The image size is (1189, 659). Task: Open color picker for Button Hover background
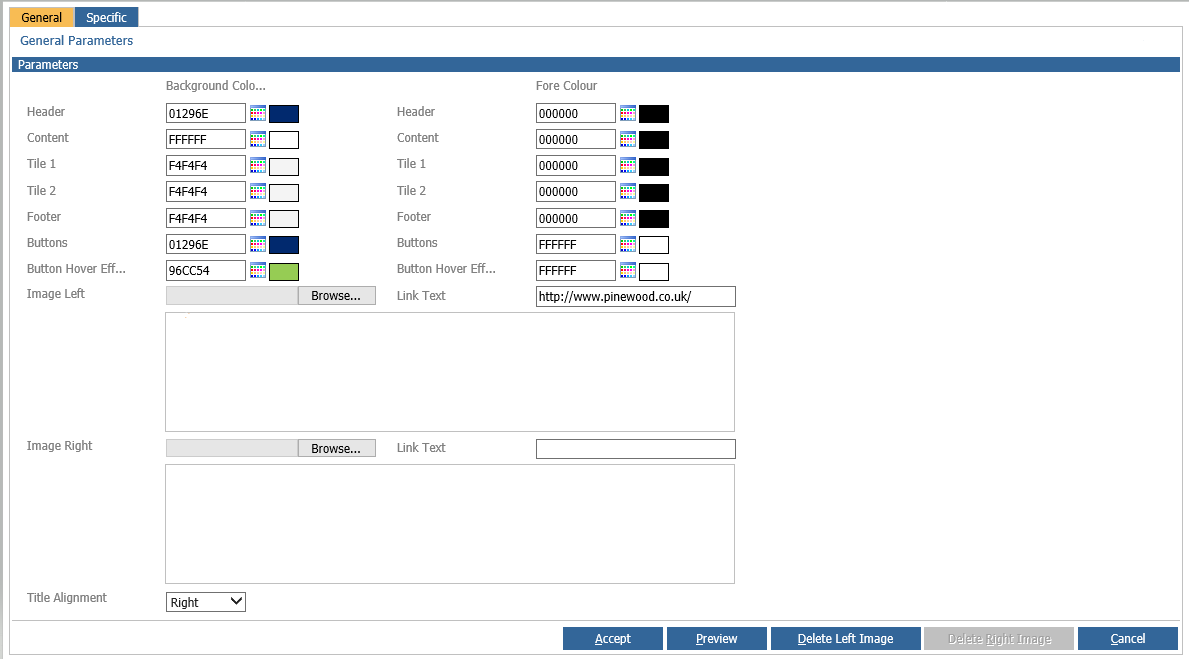[258, 271]
